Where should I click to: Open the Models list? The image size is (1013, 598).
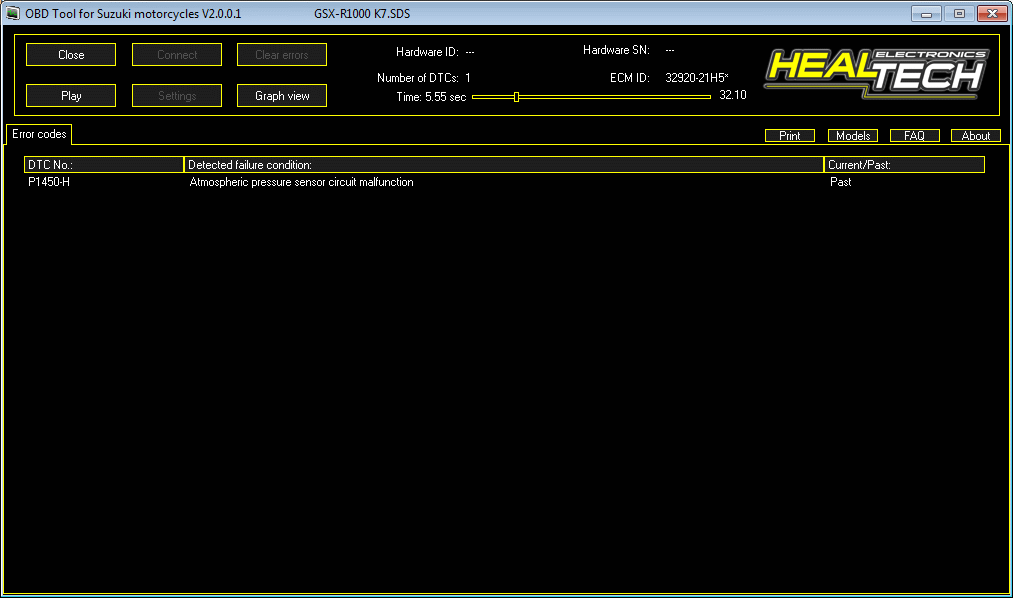tap(853, 136)
